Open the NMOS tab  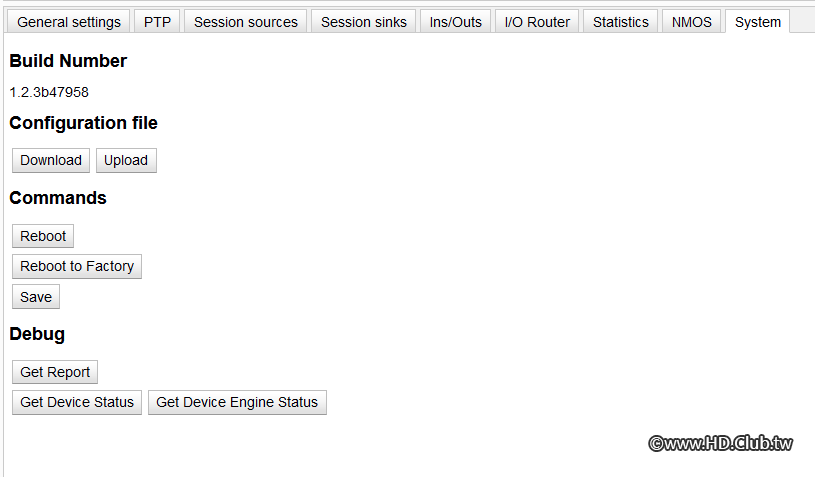click(x=692, y=22)
